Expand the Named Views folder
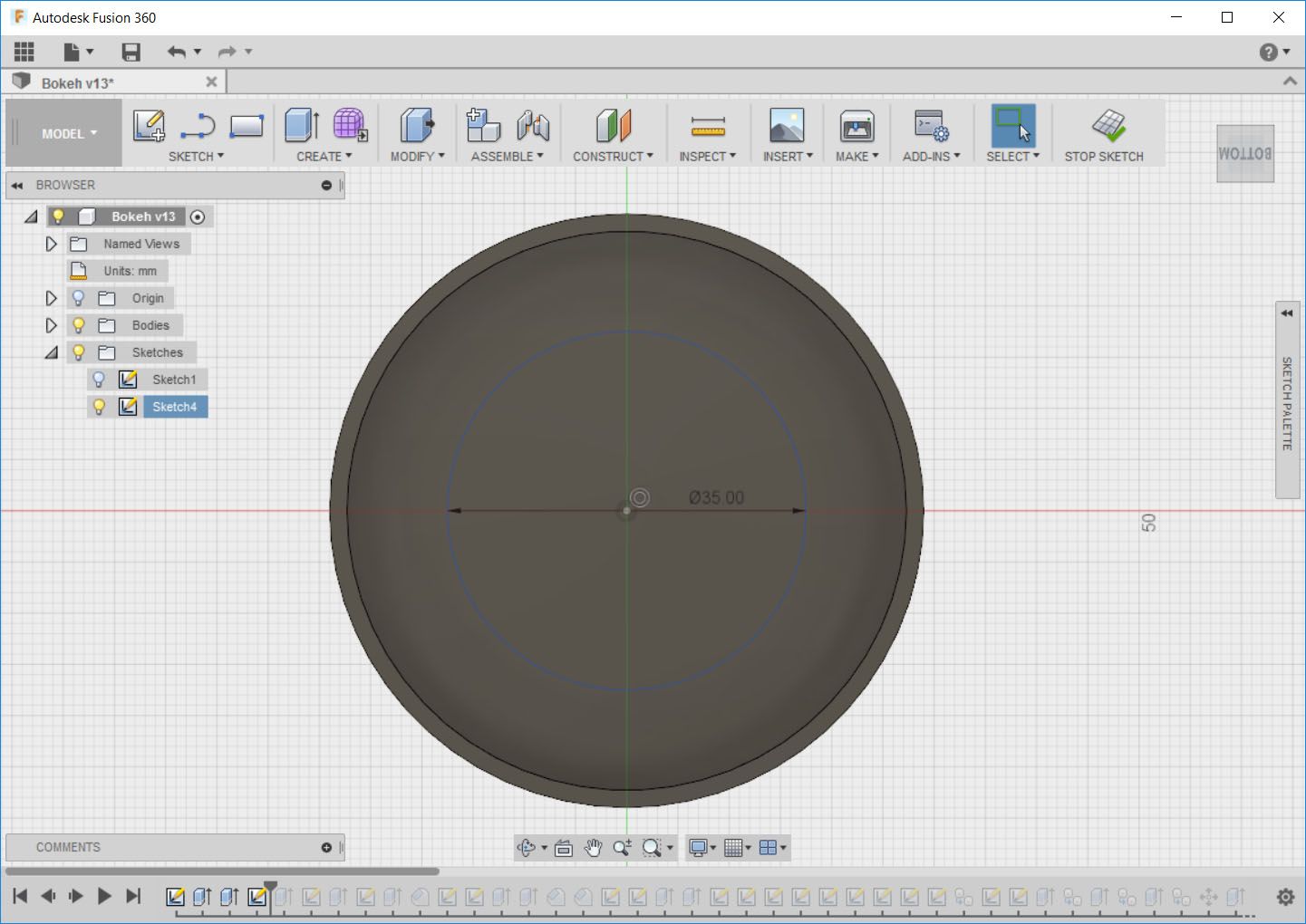Screen dimensions: 1306x924 pyautogui.click(x=52, y=244)
